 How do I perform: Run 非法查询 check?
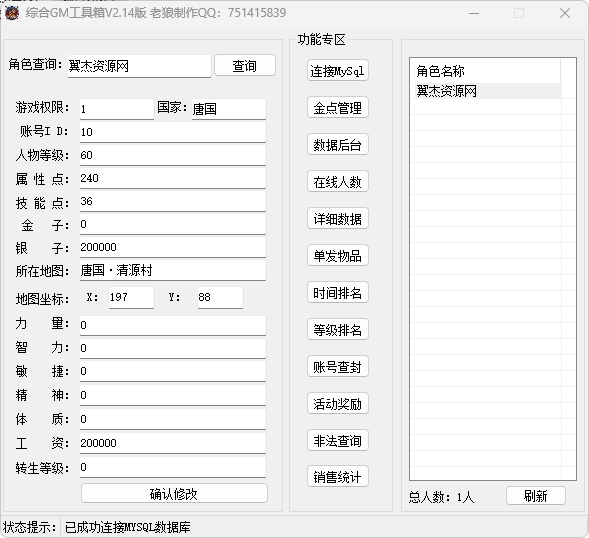tap(337, 440)
